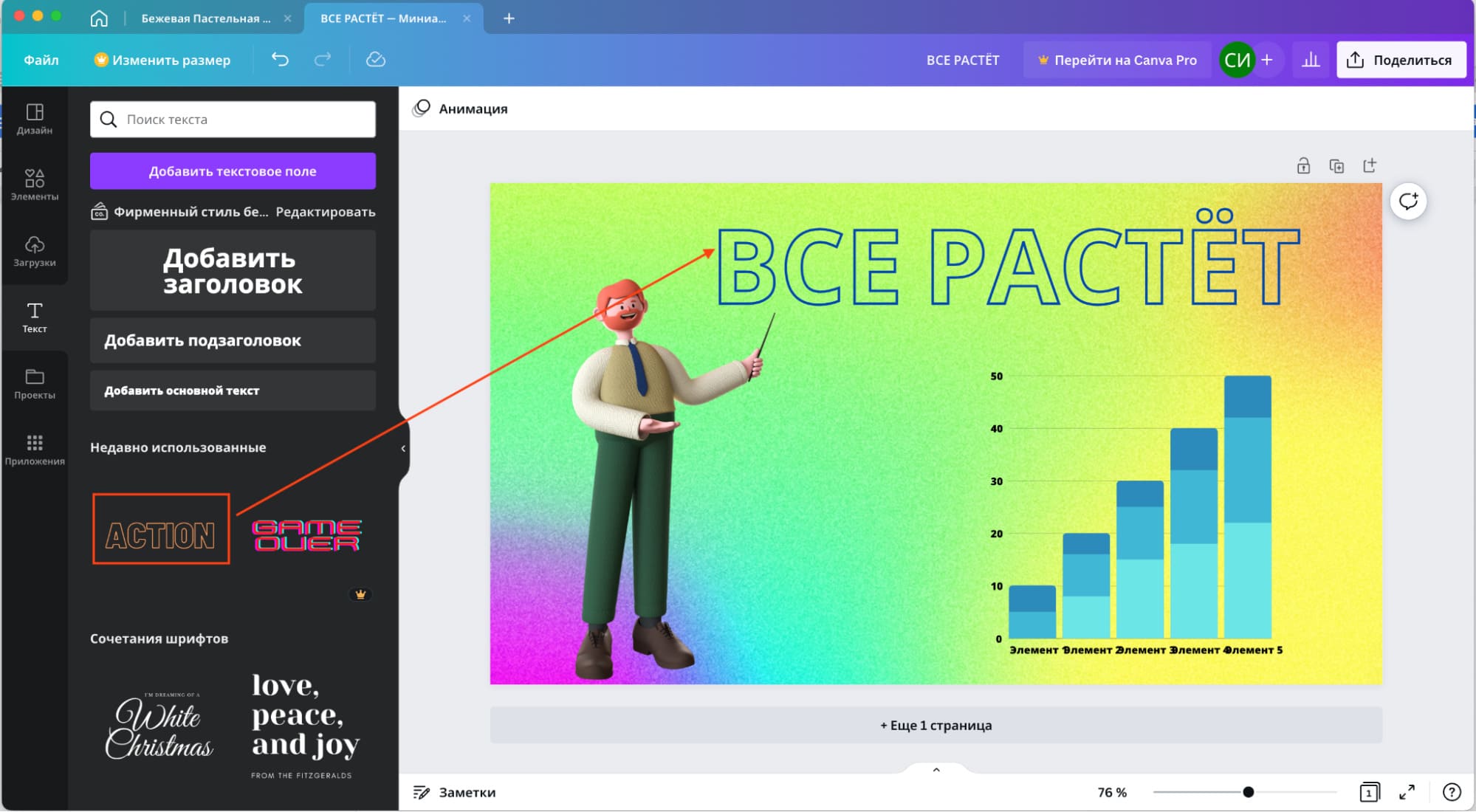
Task: Open grid view of pages
Action: [1369, 792]
